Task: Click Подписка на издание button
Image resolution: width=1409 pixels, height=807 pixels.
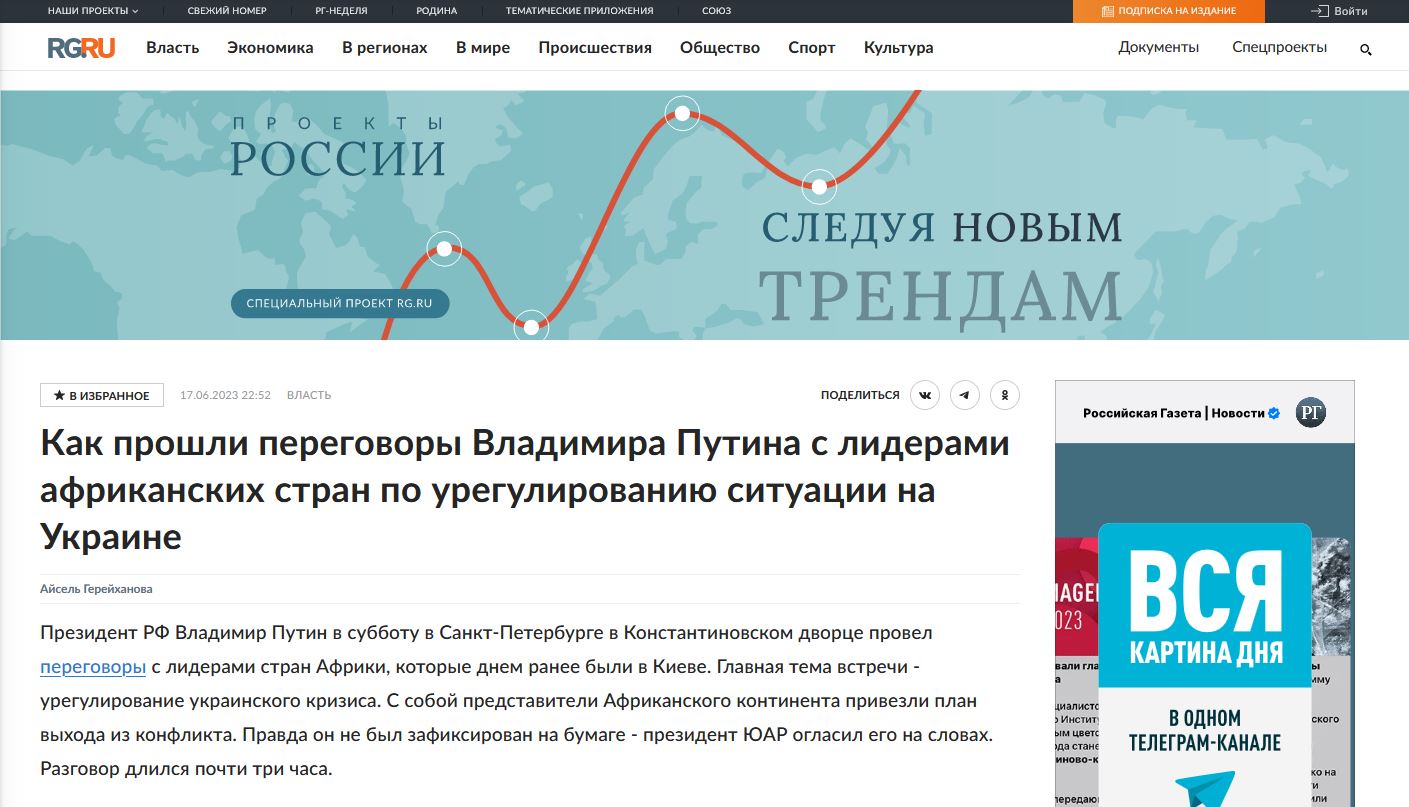Action: coord(1168,11)
